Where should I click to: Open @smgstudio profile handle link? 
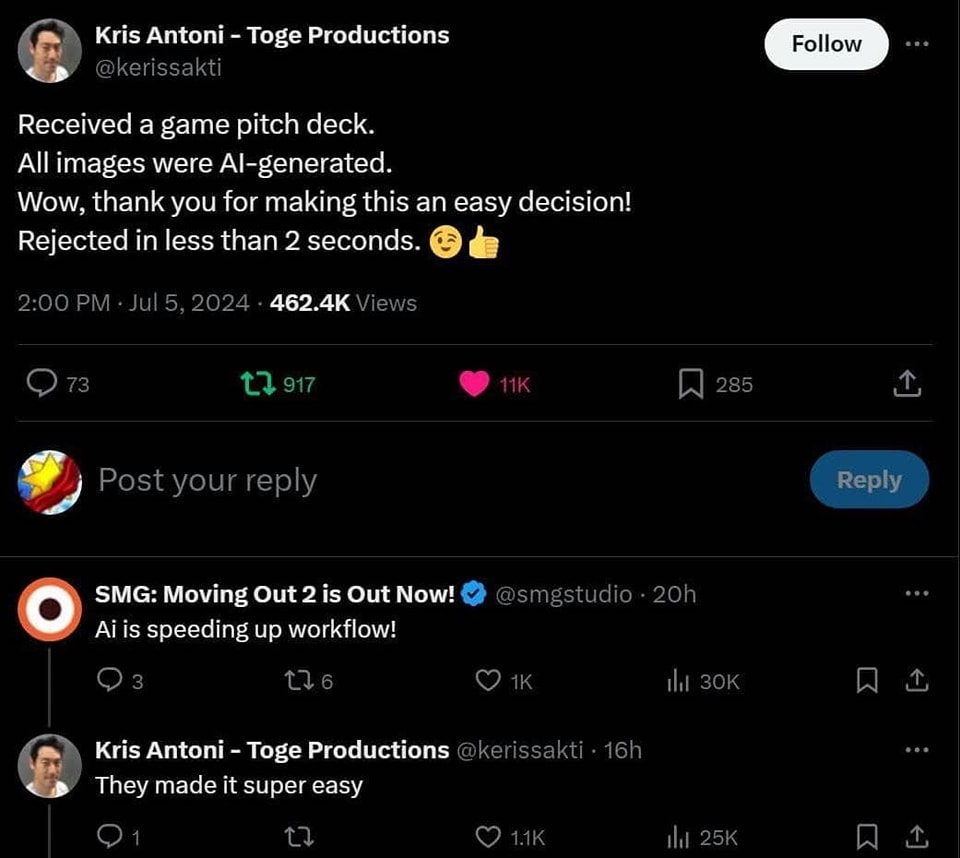tap(563, 594)
